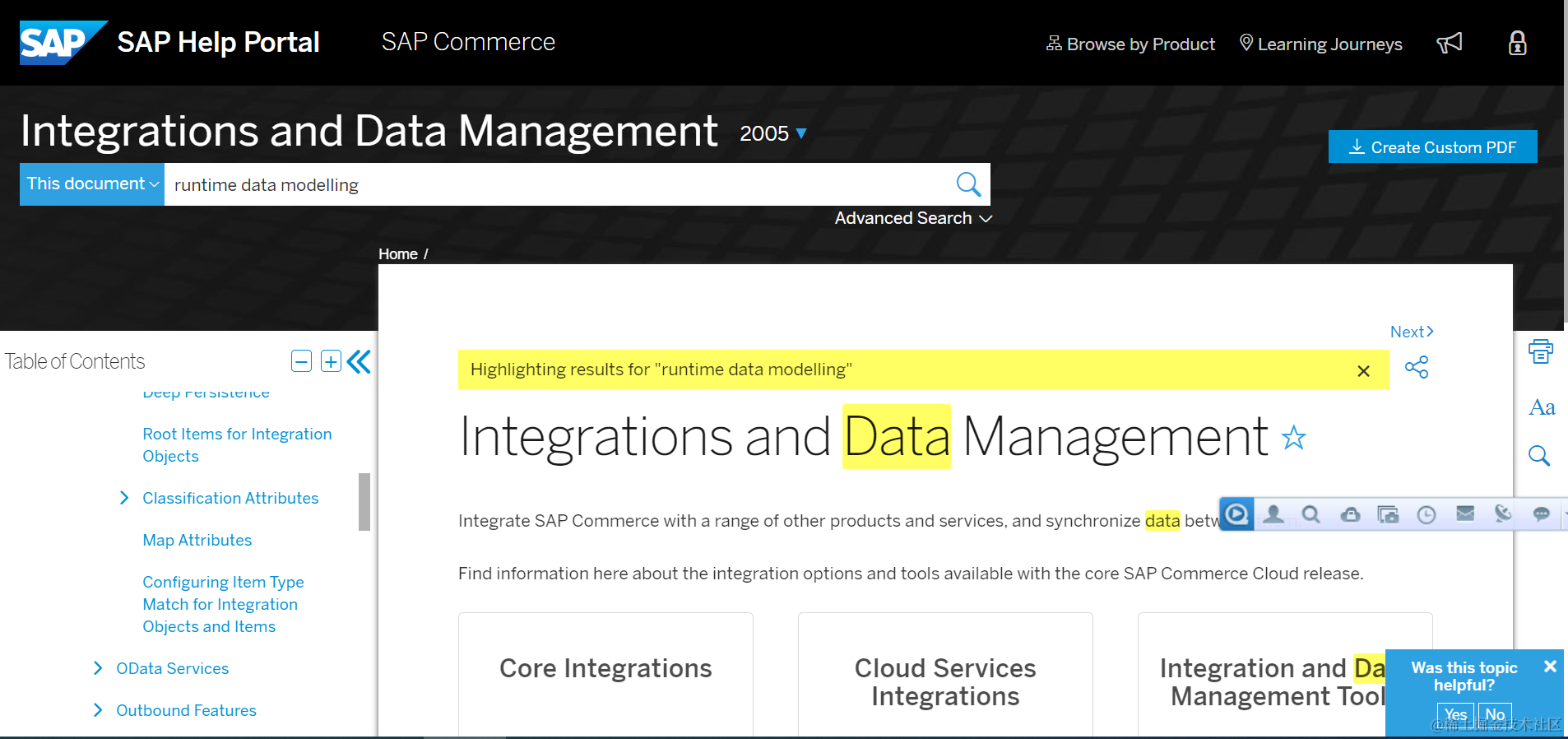Open the version 2005 dropdown
The width and height of the screenshot is (1568, 739).
(773, 133)
